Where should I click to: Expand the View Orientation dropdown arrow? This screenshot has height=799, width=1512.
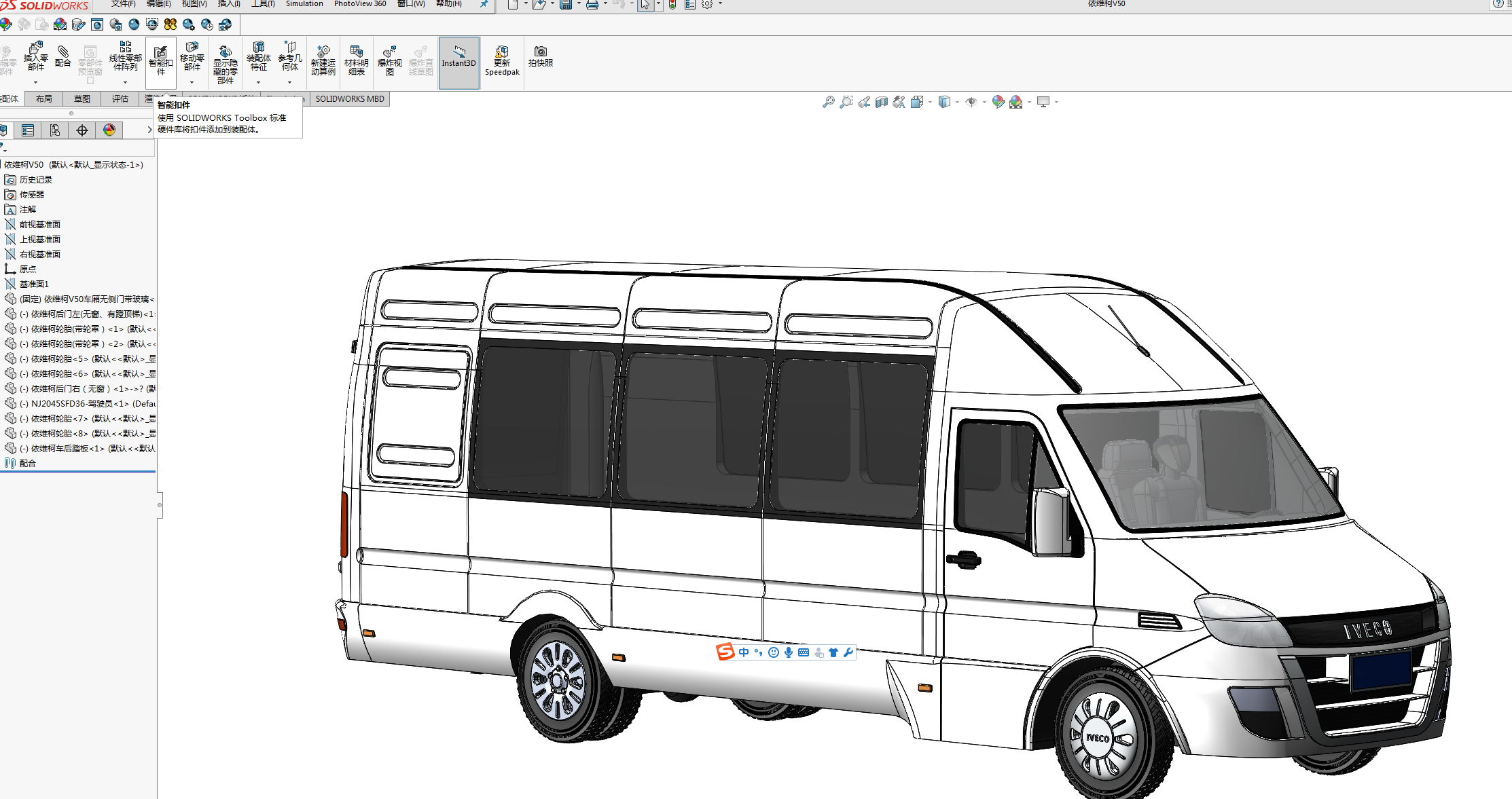coord(930,103)
